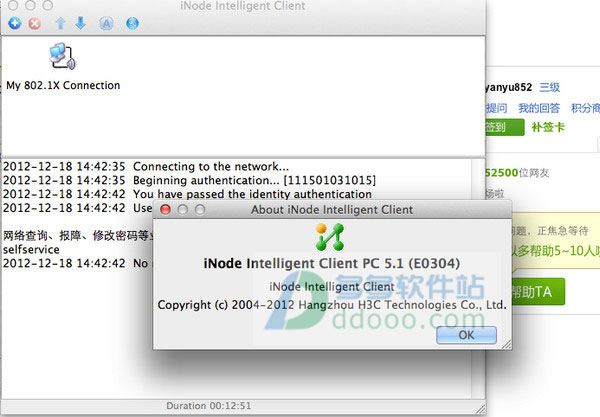The height and width of the screenshot is (417, 600).
Task: Click the up arrow toolbar icon
Action: tap(60, 23)
